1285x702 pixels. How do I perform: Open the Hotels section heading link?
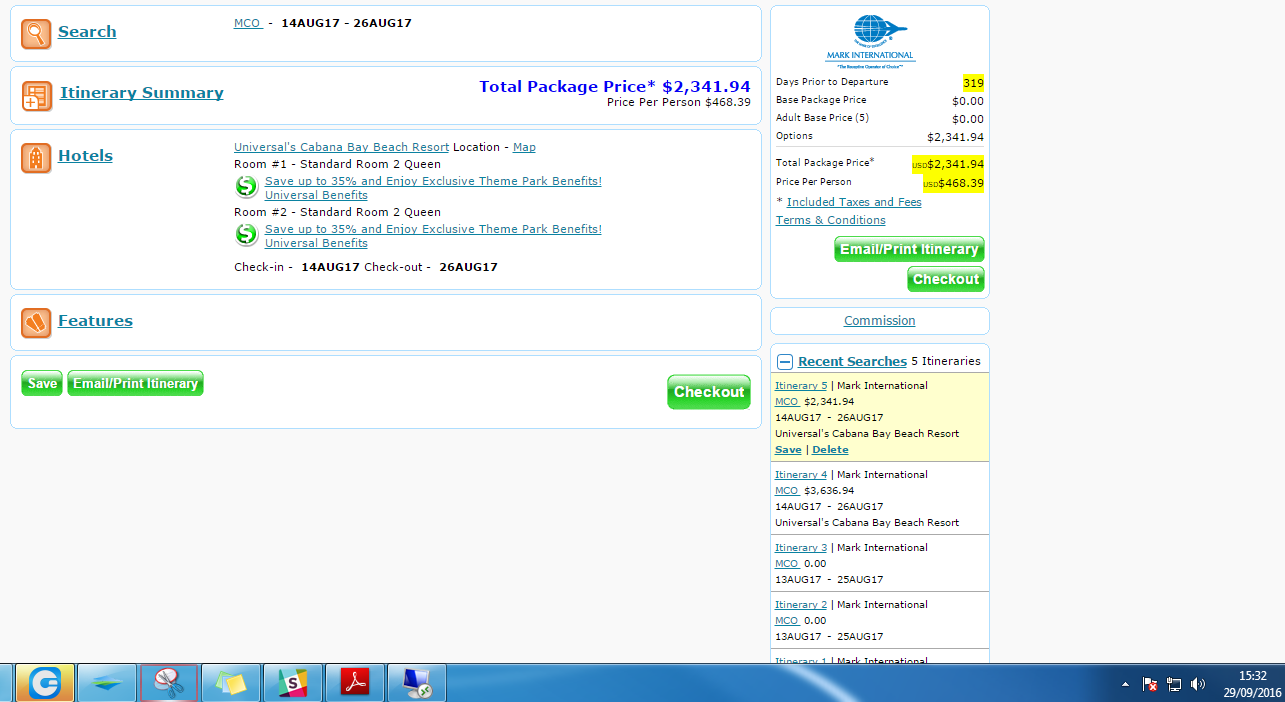85,156
